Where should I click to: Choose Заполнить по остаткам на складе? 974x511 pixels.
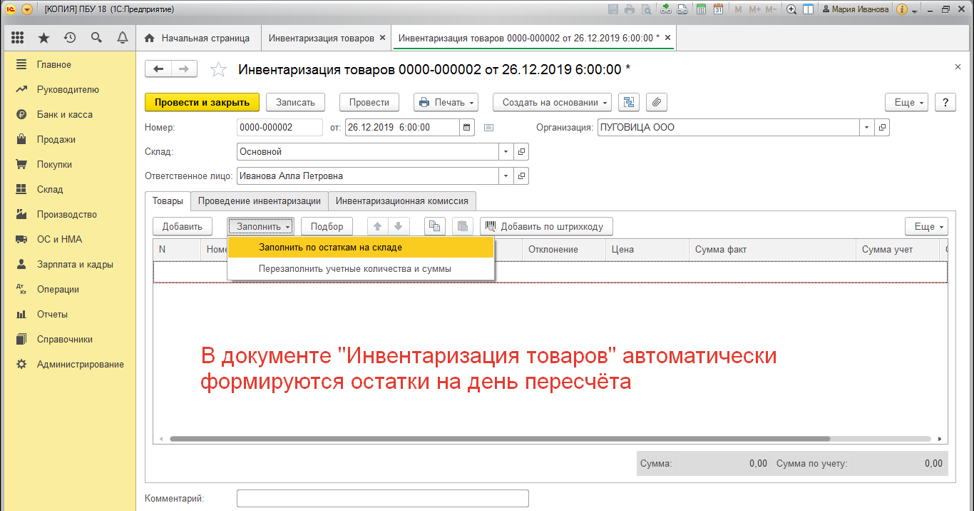[330, 247]
